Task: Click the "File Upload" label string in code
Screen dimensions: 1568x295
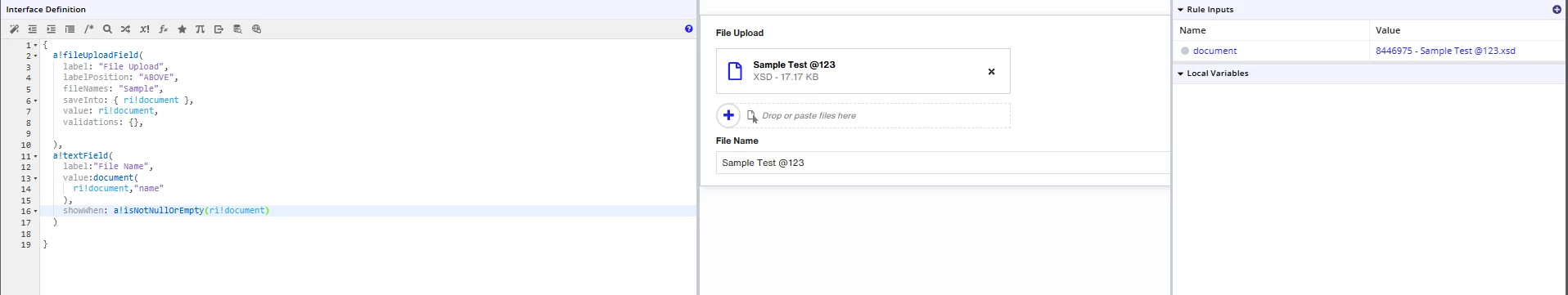Action: (132, 67)
